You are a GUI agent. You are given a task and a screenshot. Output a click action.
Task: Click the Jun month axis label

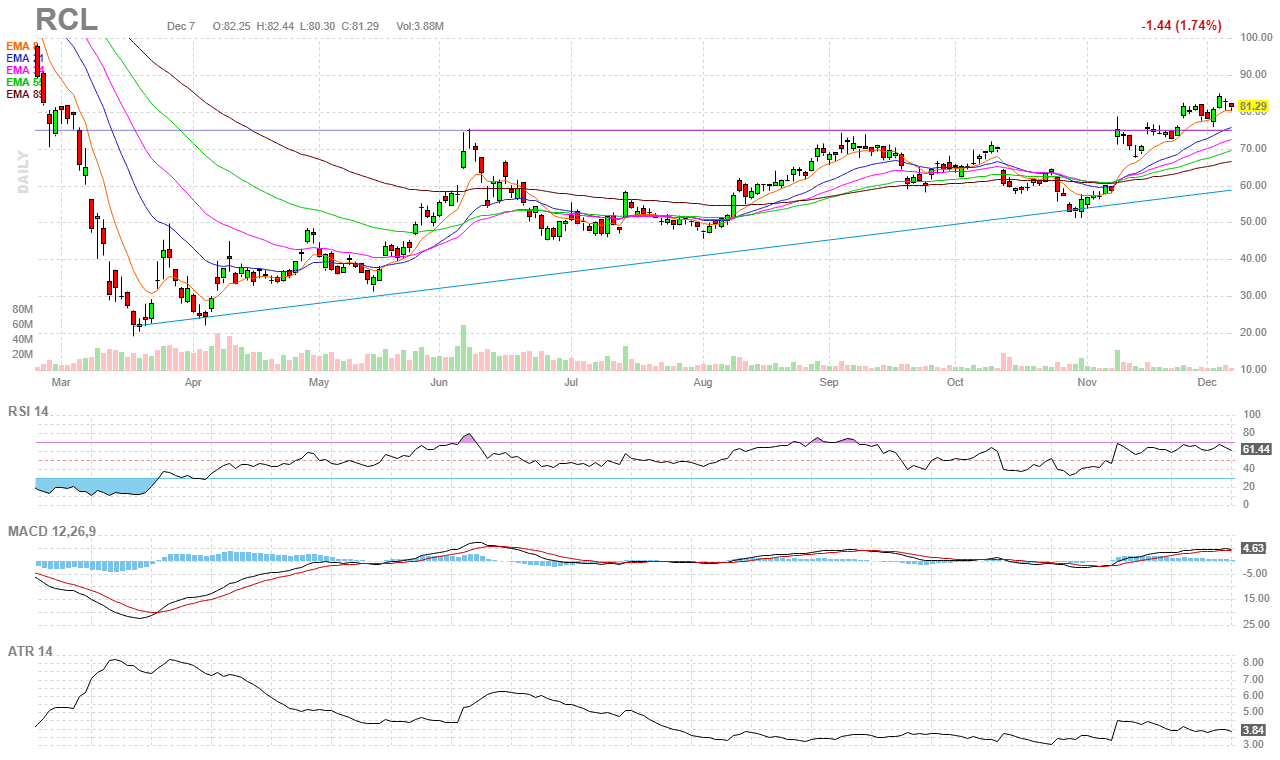[x=439, y=382]
